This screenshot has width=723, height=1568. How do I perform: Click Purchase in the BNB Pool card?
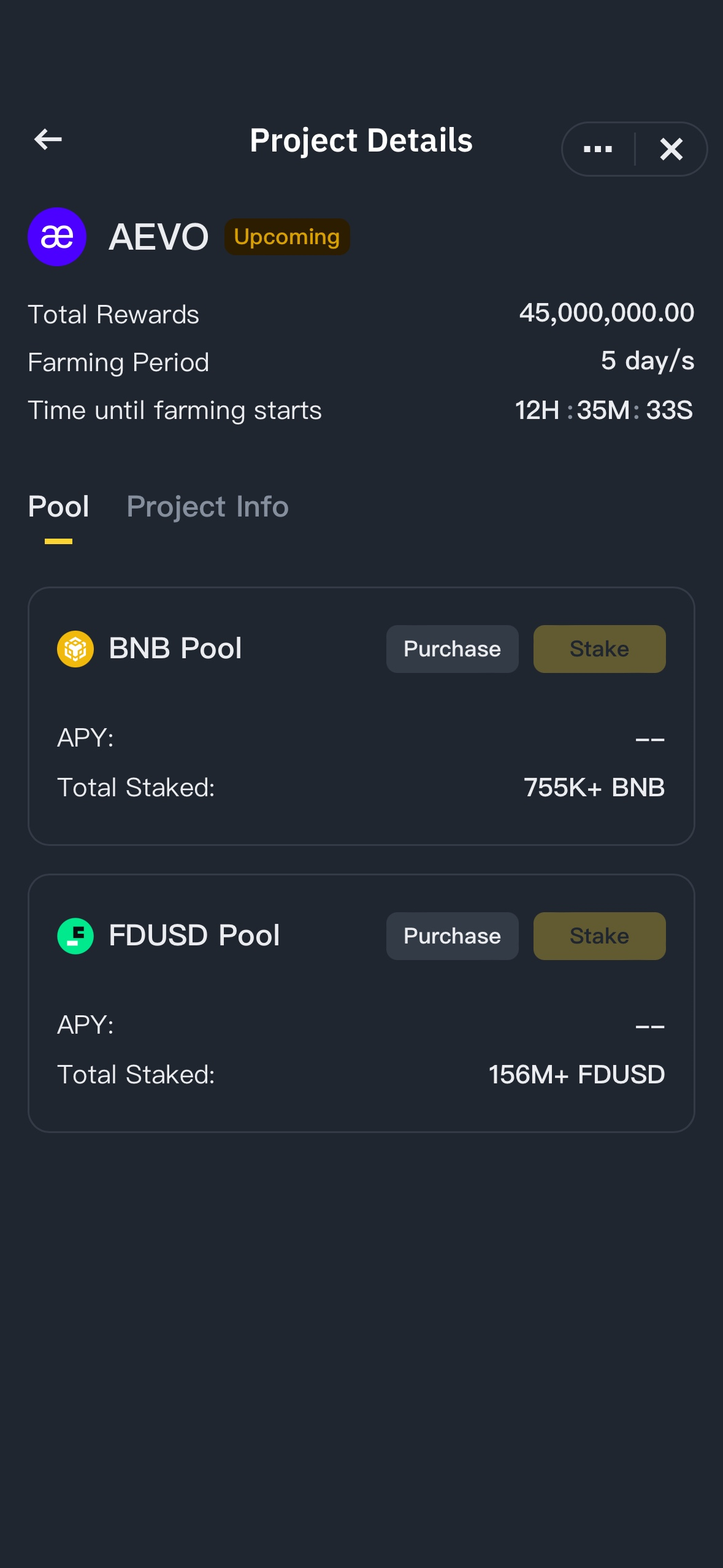(452, 648)
